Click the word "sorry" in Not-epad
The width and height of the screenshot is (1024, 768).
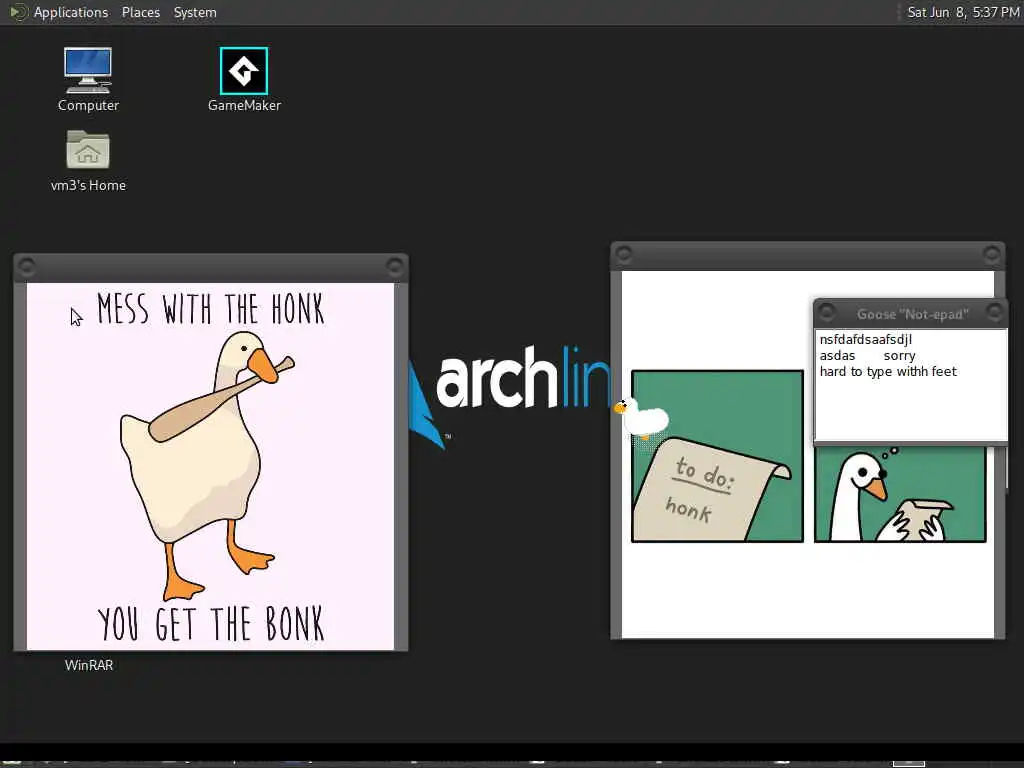pyautogui.click(x=899, y=356)
